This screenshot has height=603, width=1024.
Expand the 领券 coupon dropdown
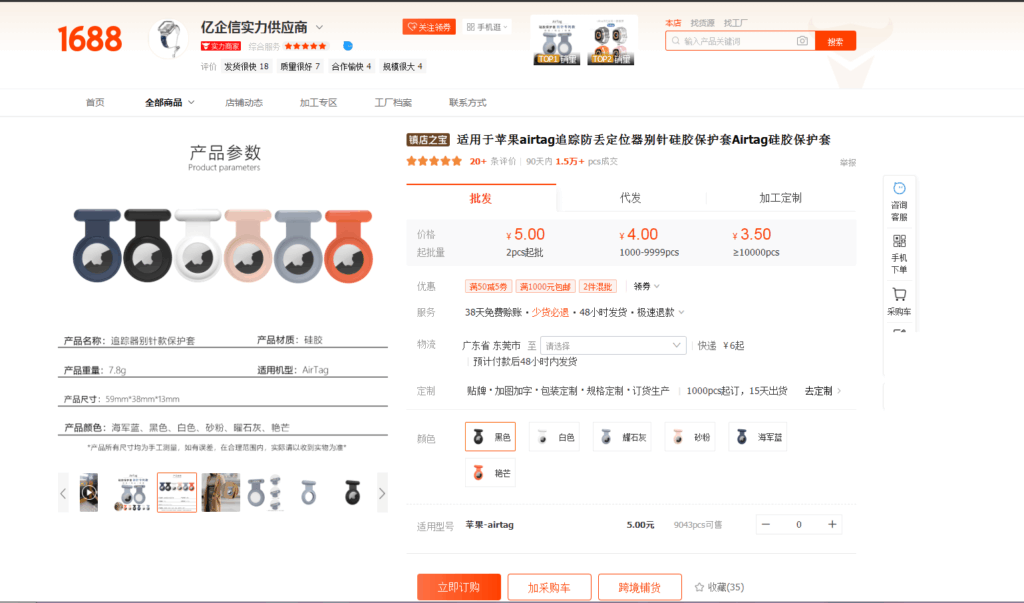[647, 286]
